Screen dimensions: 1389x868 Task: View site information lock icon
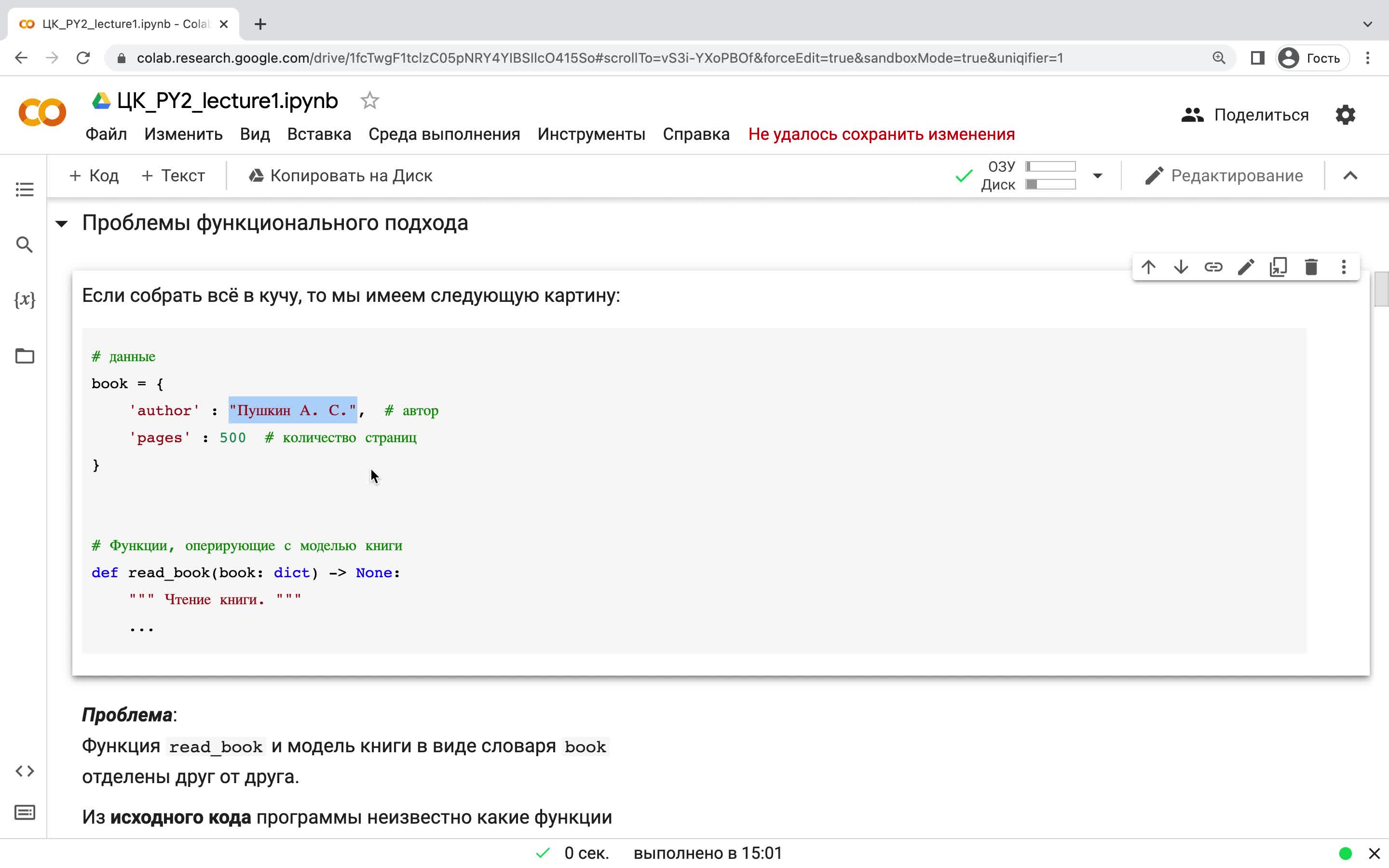point(121,58)
